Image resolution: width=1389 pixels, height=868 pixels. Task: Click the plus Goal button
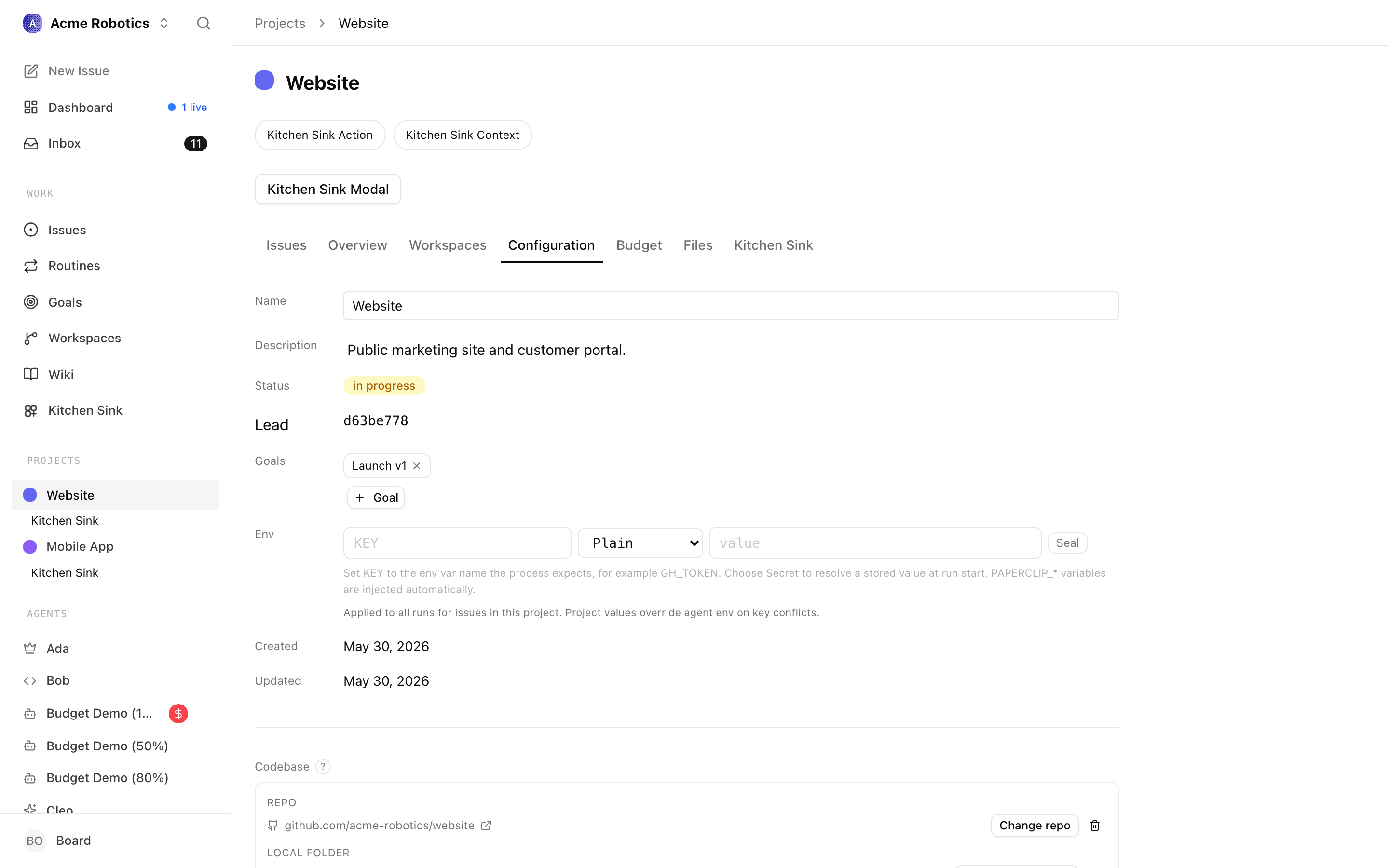point(376,498)
